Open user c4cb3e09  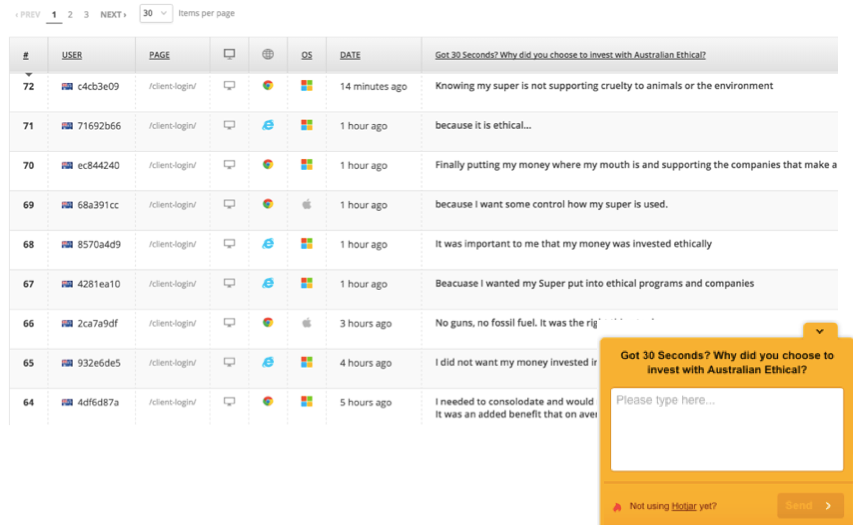(98, 86)
